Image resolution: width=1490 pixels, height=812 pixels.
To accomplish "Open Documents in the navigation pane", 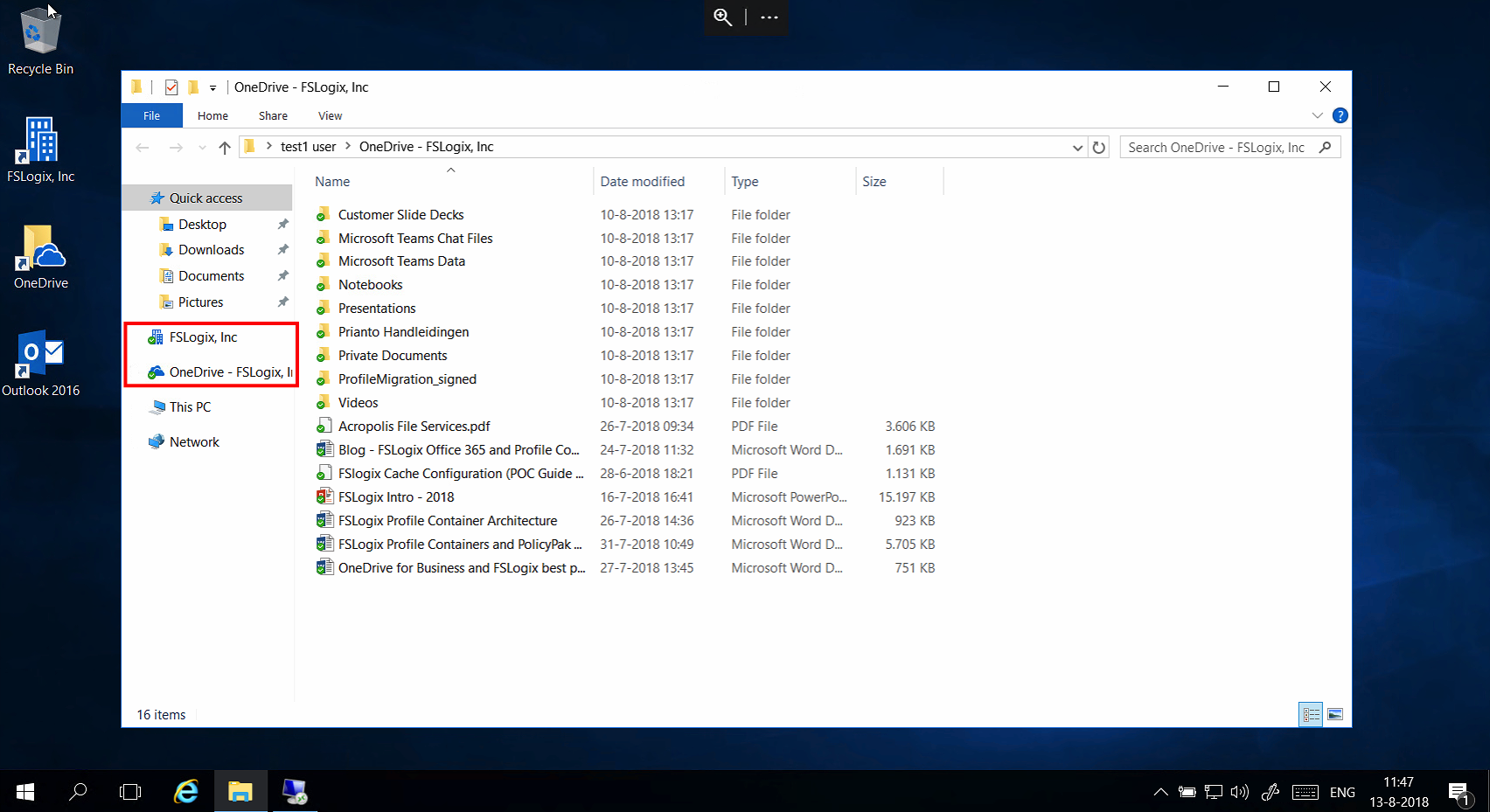I will click(x=211, y=276).
